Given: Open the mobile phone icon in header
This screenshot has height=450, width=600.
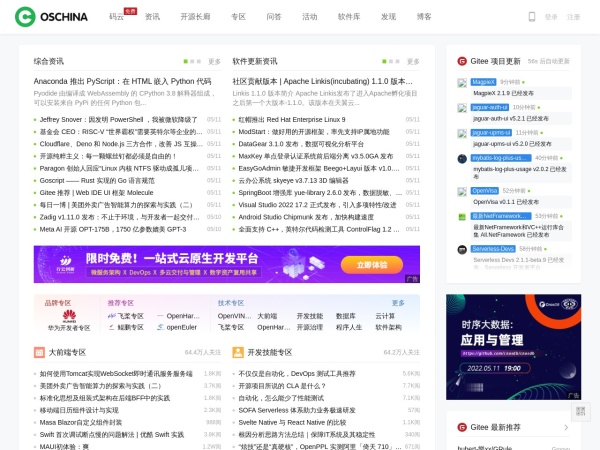Looking at the screenshot, I should [x=531, y=16].
